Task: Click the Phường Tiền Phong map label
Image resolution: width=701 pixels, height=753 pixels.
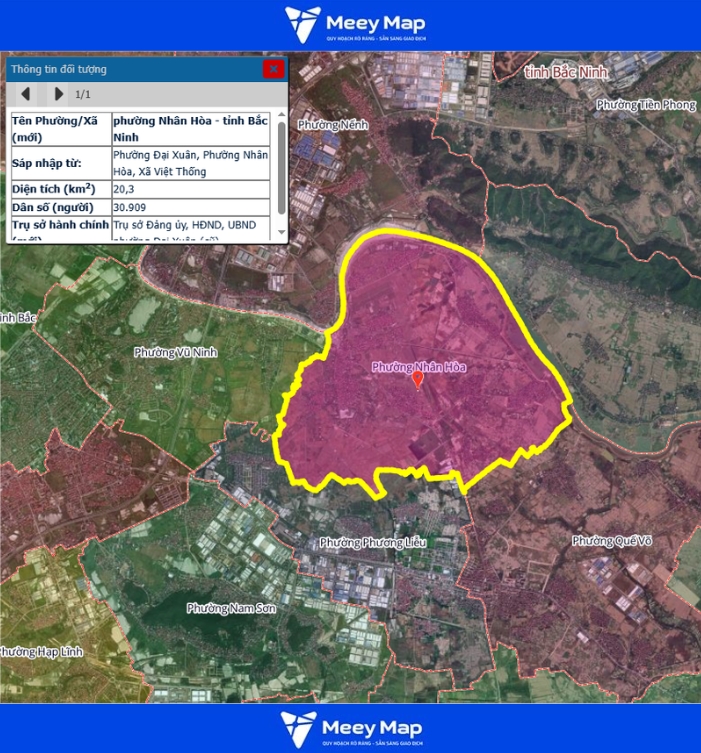Action: (x=645, y=105)
